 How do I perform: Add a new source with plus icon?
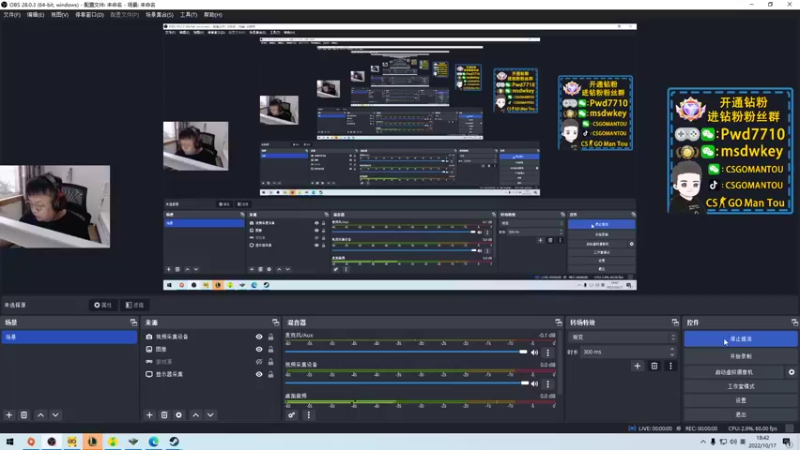click(149, 415)
